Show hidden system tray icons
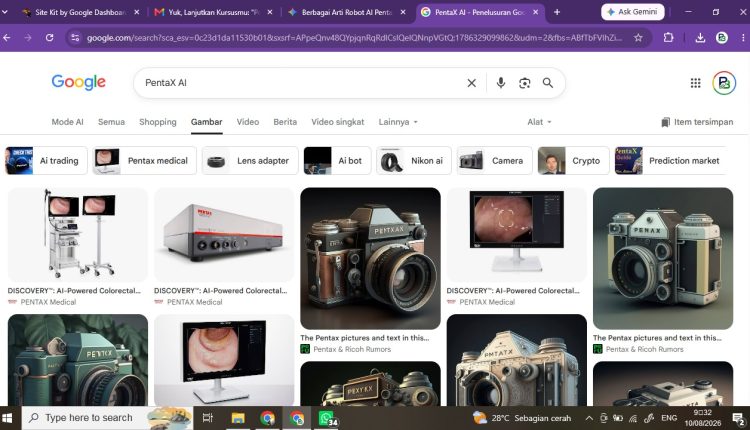The width and height of the screenshot is (750, 430). click(x=589, y=418)
